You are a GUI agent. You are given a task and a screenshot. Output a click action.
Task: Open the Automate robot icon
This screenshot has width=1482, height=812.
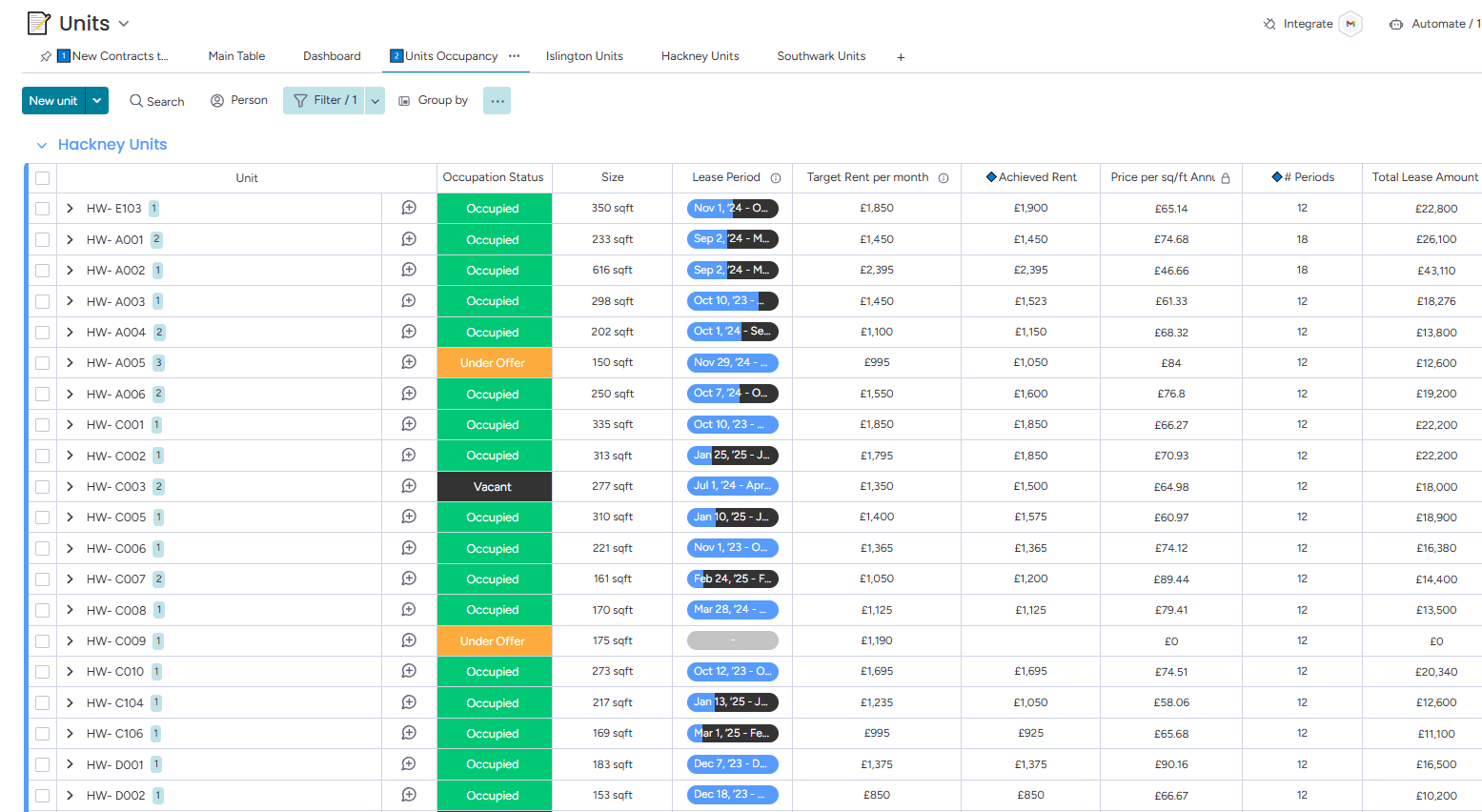click(1396, 24)
